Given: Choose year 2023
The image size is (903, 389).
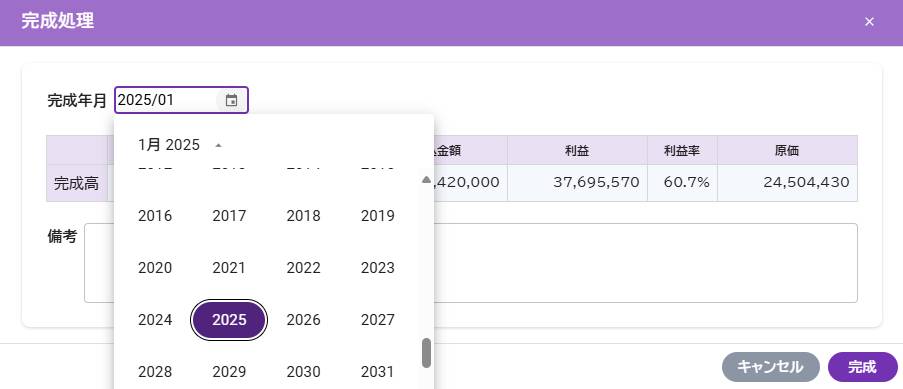Looking at the screenshot, I should (378, 268).
